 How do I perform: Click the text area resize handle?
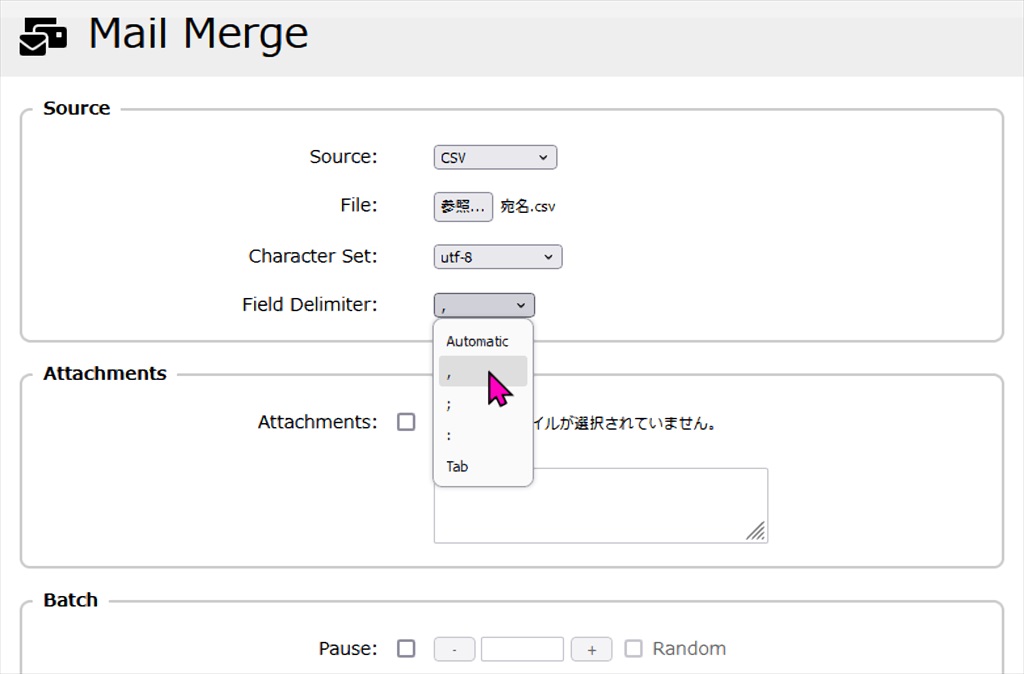pos(757,532)
